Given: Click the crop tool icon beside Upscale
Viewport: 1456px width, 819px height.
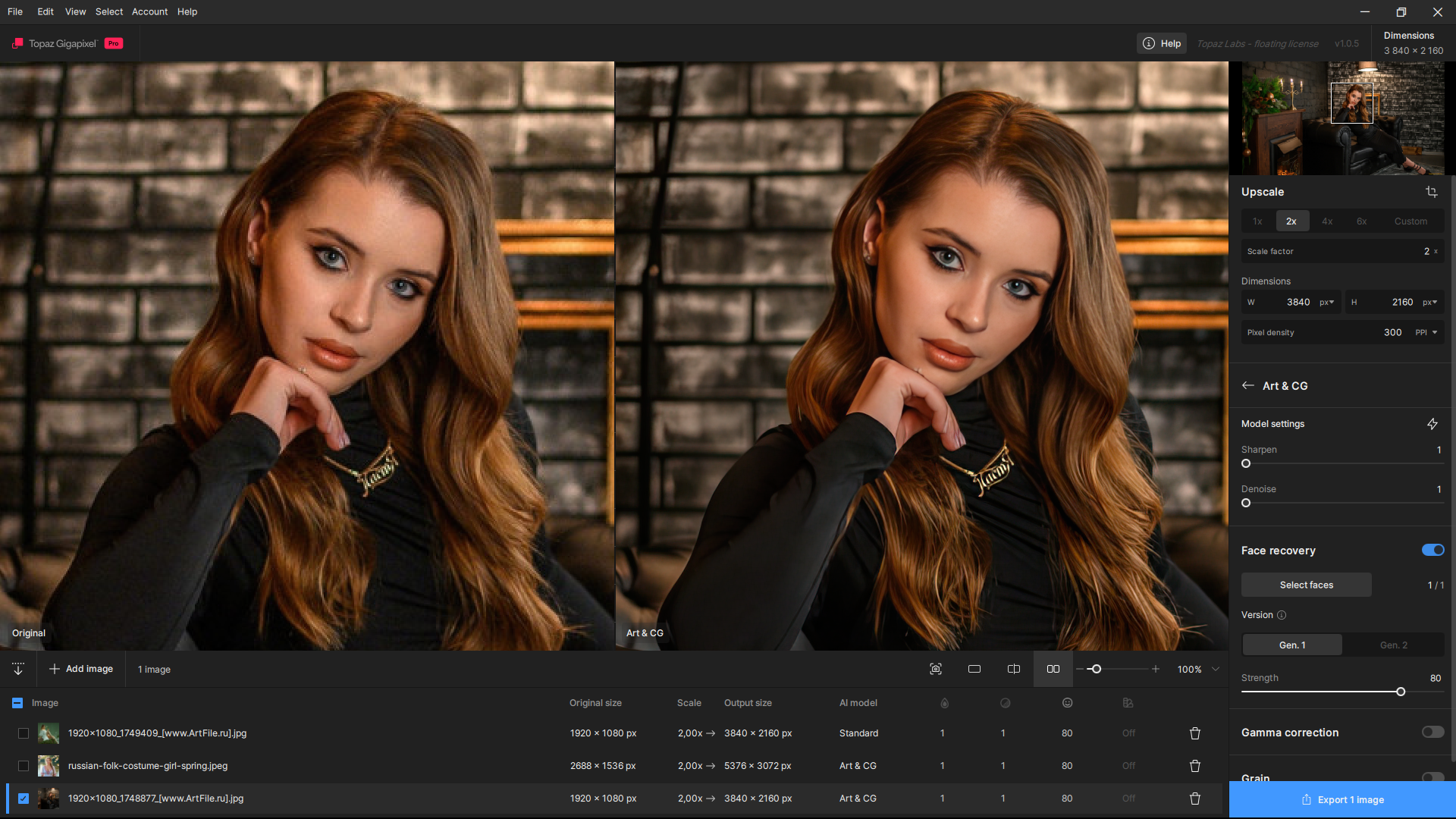Looking at the screenshot, I should click(1431, 192).
